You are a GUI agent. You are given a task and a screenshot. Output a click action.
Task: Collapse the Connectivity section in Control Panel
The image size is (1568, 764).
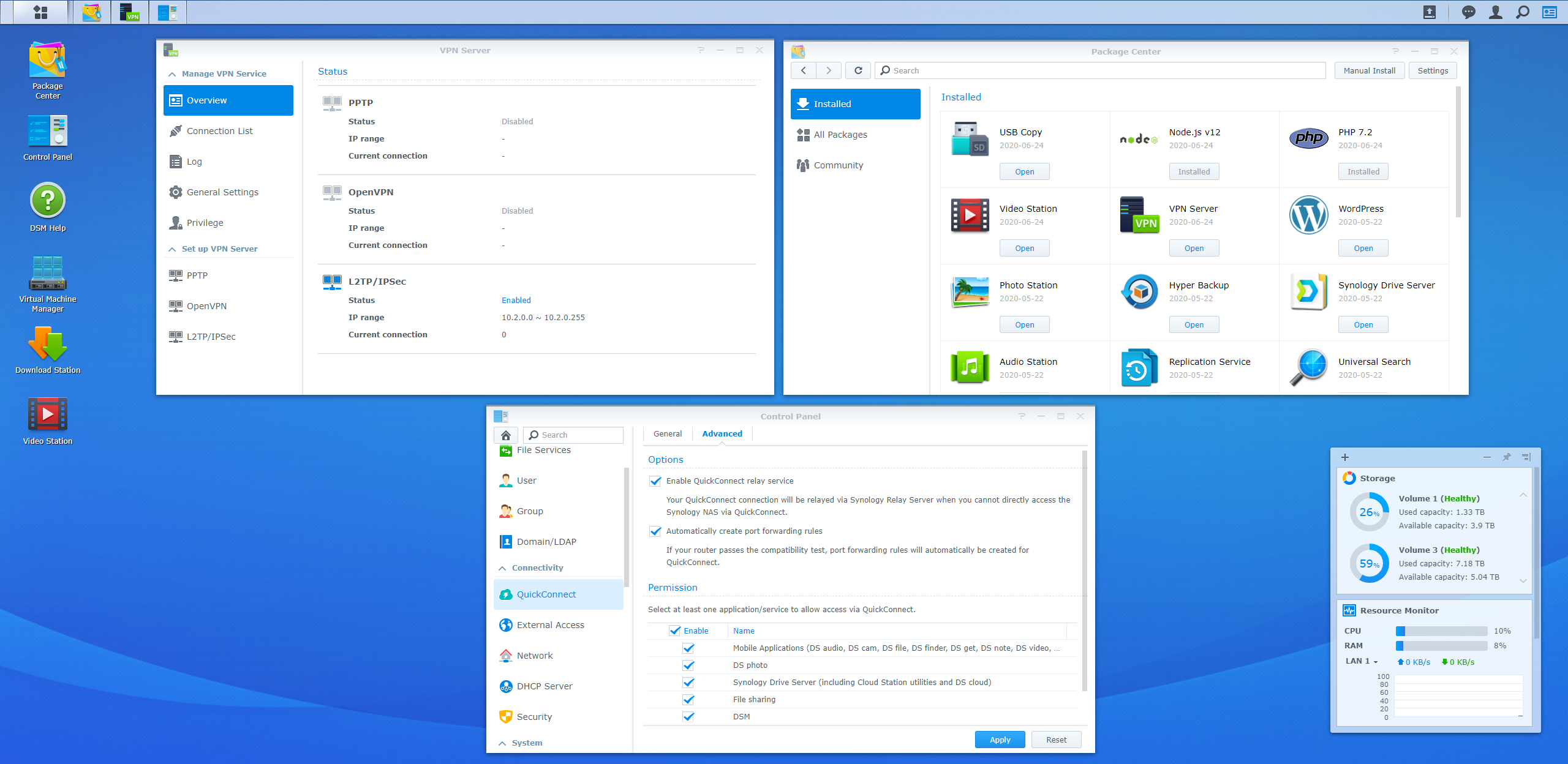502,568
